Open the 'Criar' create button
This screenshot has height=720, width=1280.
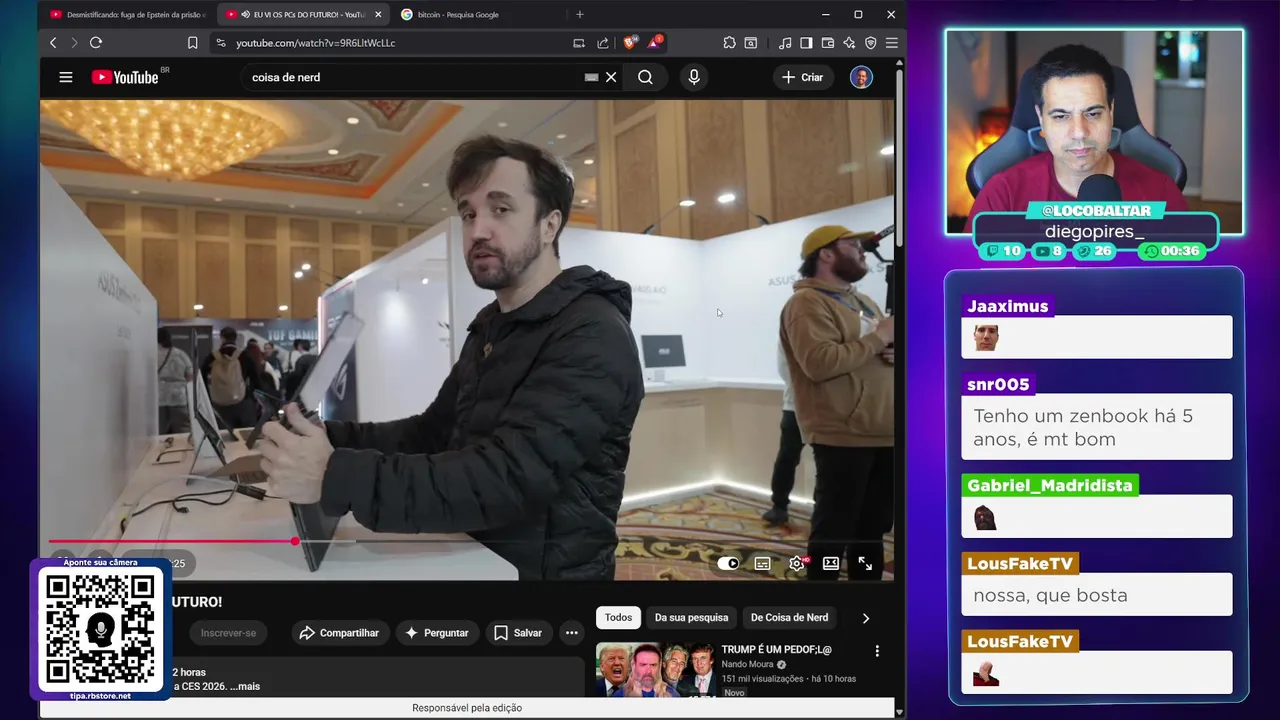click(803, 77)
